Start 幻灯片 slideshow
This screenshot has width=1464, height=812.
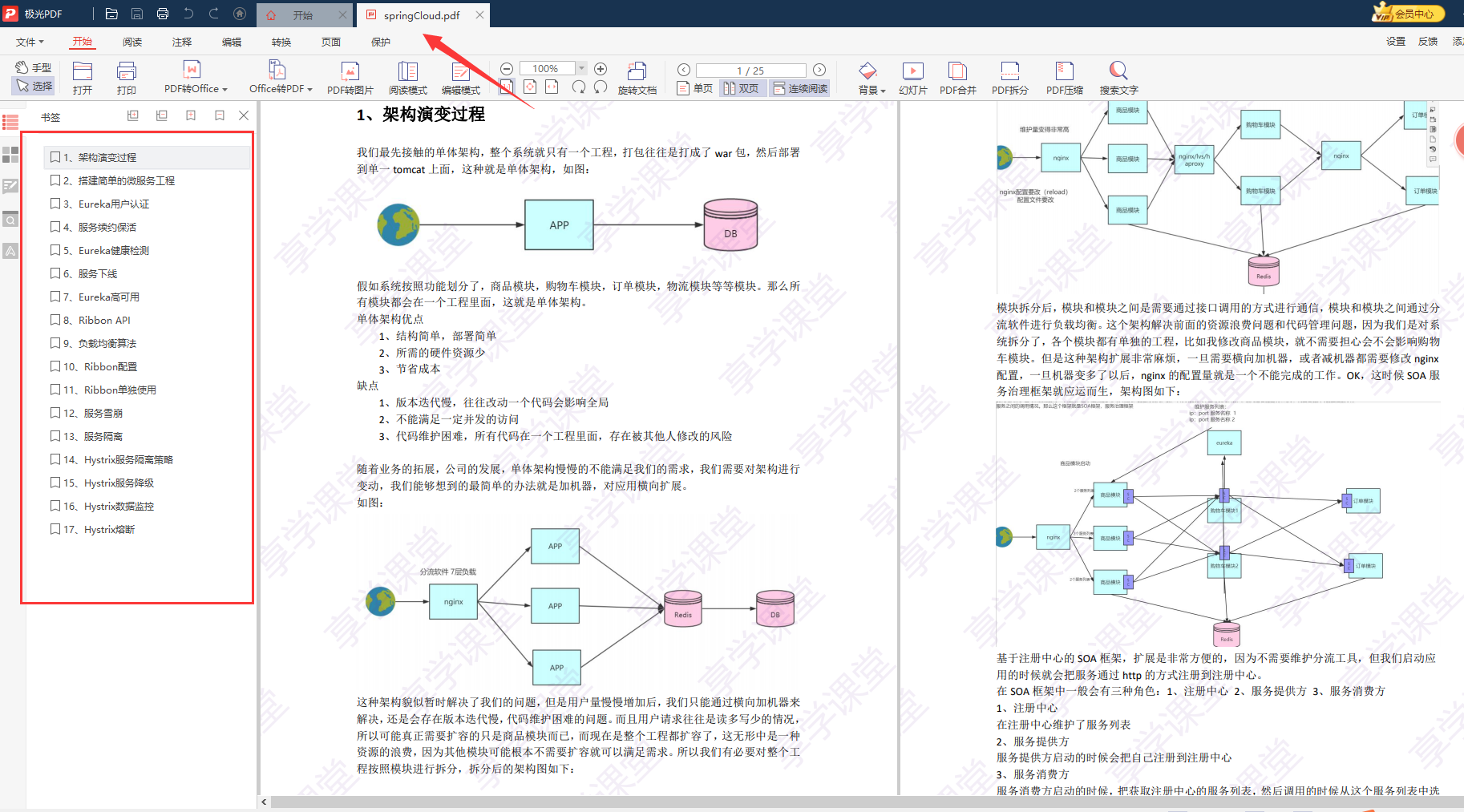point(913,78)
